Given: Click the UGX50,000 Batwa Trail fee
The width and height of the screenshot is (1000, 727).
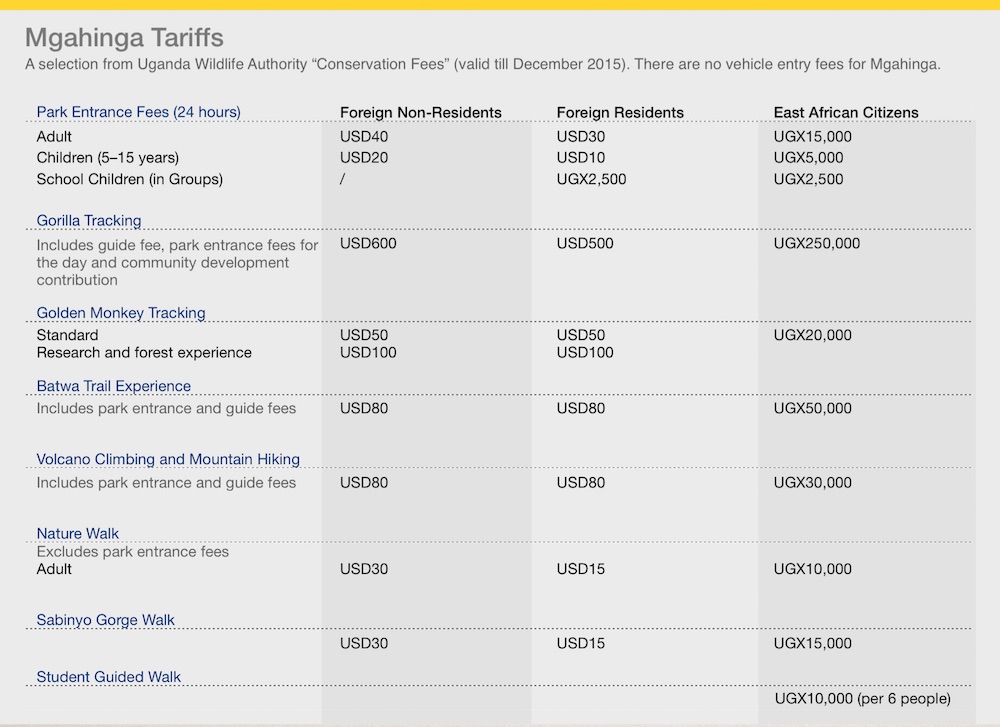Looking at the screenshot, I should tap(812, 408).
